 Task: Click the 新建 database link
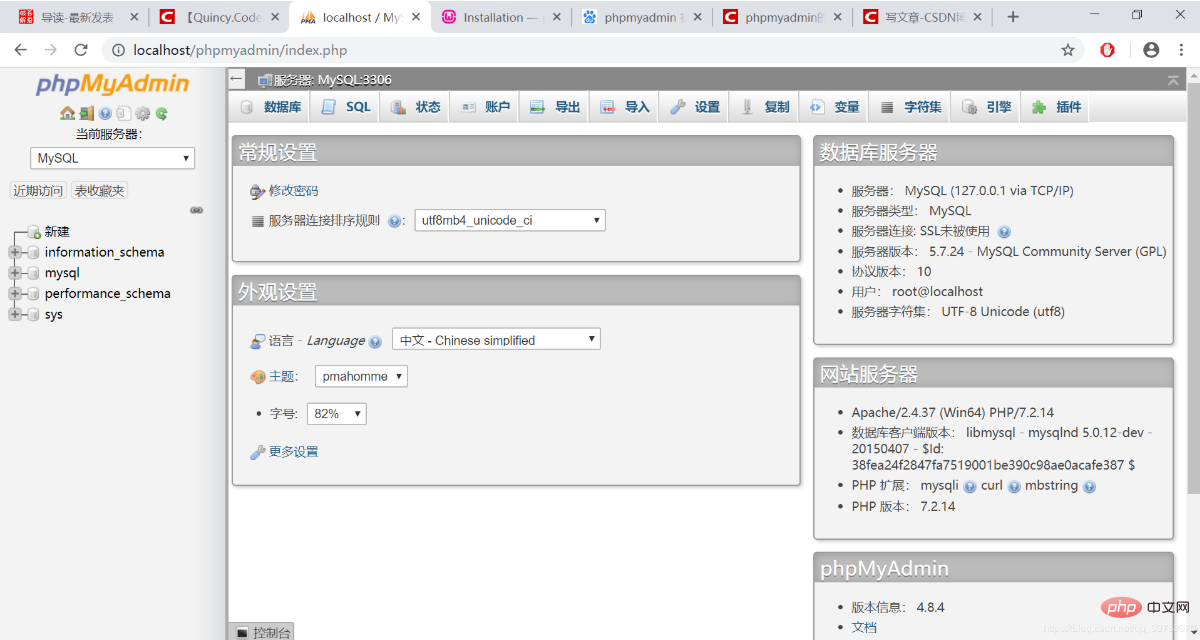click(x=57, y=232)
